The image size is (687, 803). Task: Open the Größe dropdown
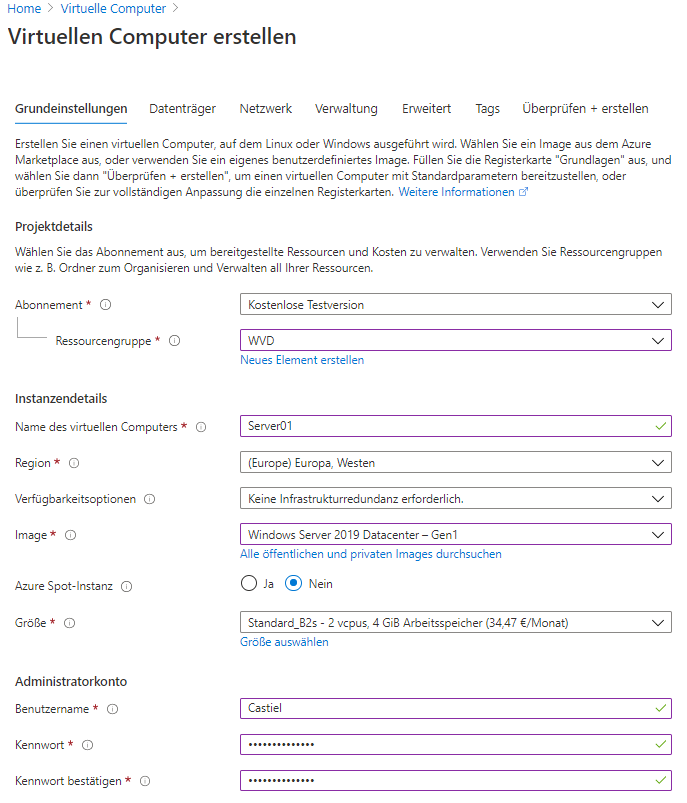coord(455,622)
